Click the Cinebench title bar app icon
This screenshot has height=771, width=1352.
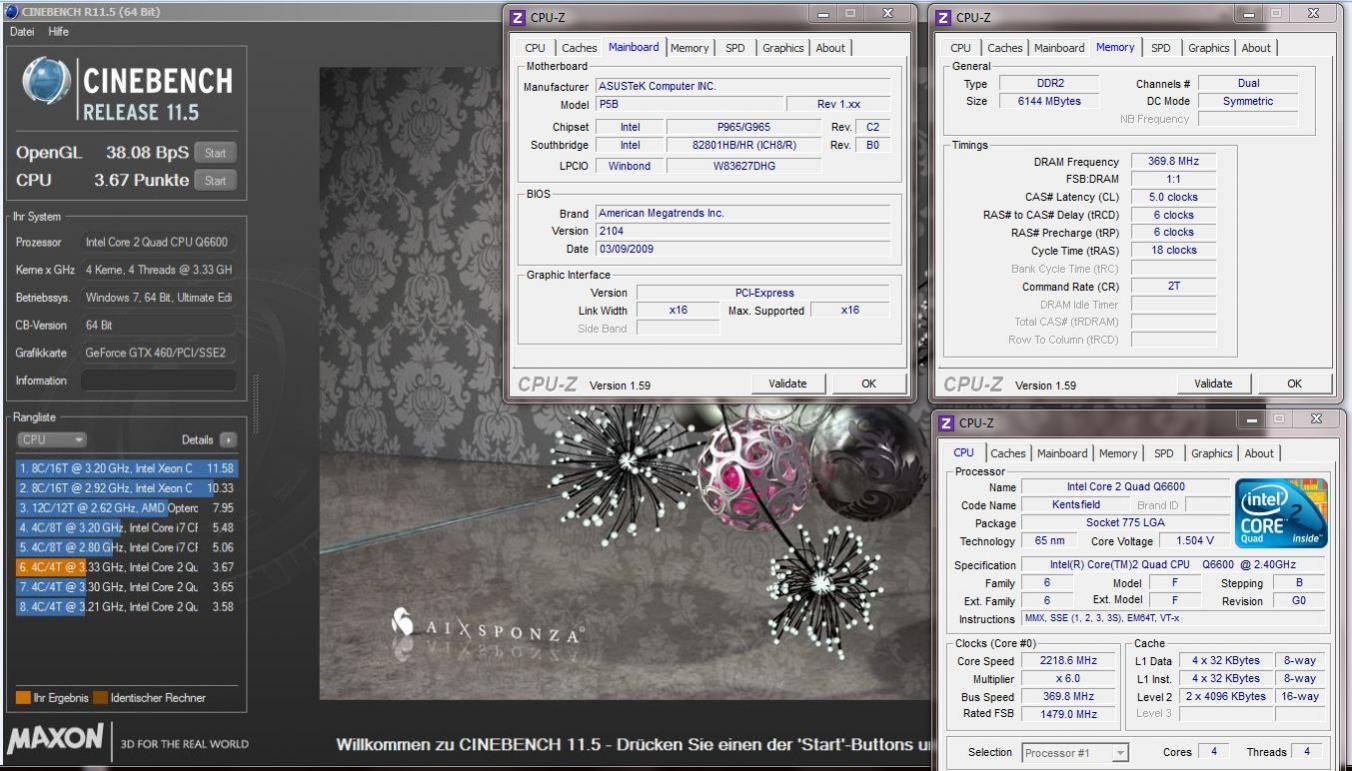tap(12, 12)
